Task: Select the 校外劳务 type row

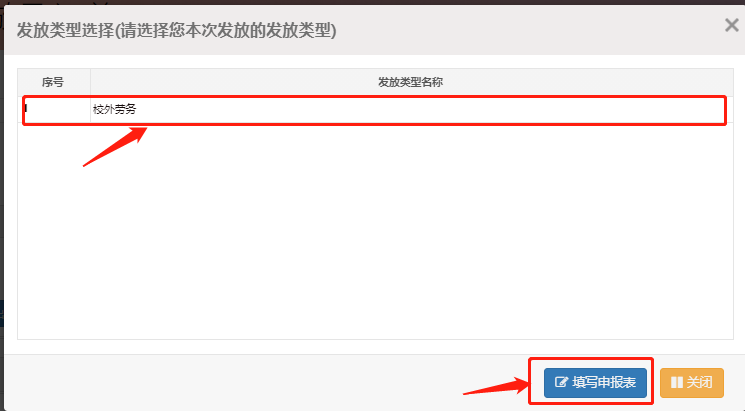Action: [x=375, y=109]
